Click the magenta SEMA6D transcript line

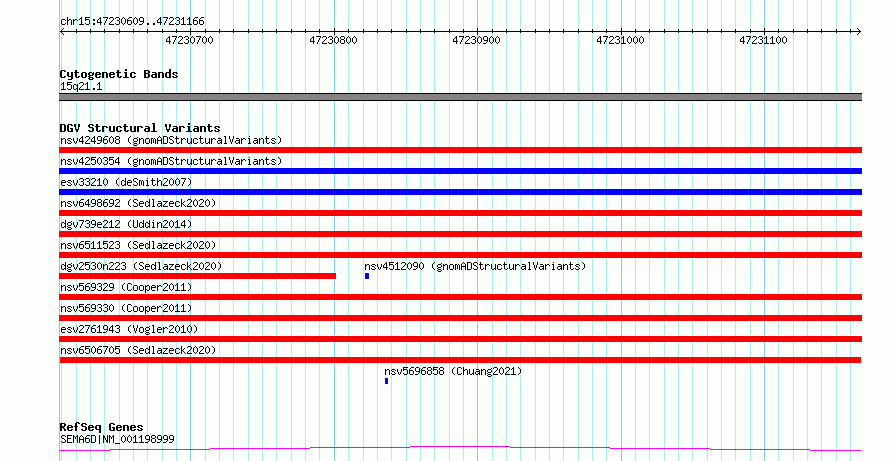coord(460,449)
